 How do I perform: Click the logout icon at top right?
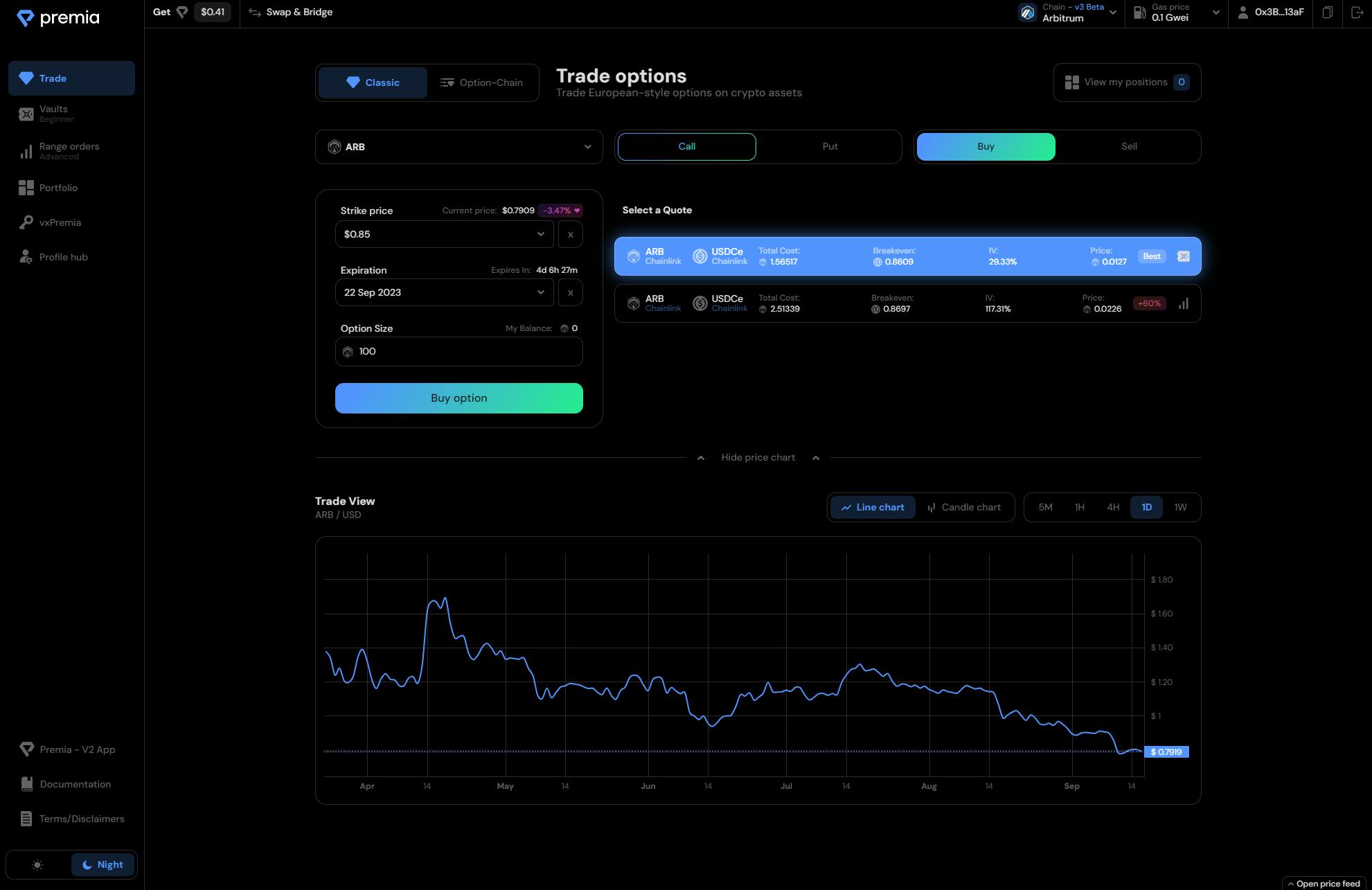[x=1356, y=12]
